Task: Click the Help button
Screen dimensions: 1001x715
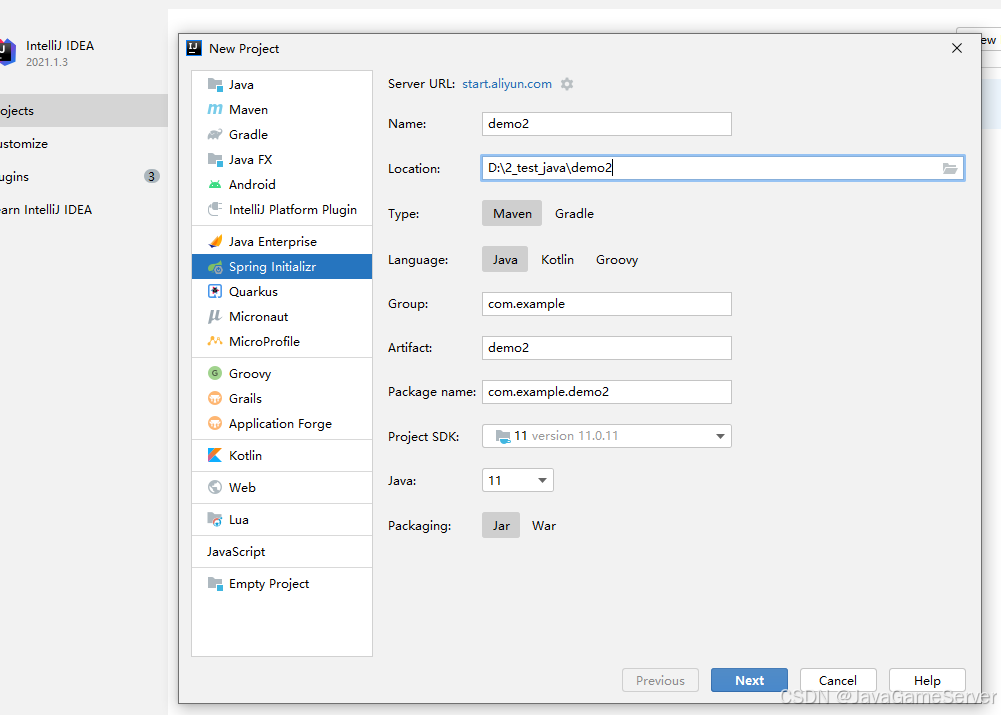Action: (927, 681)
